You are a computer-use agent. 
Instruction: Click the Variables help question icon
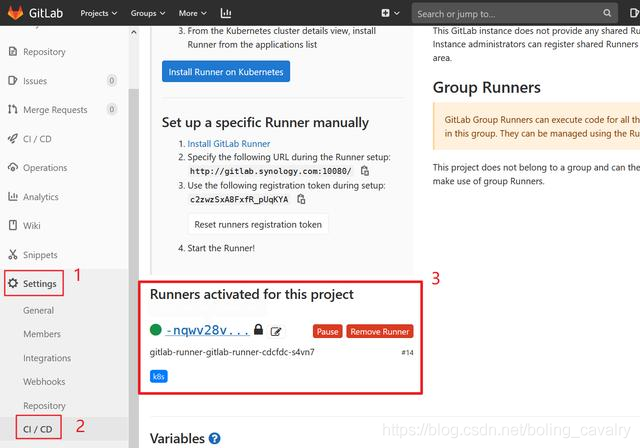tap(214, 439)
